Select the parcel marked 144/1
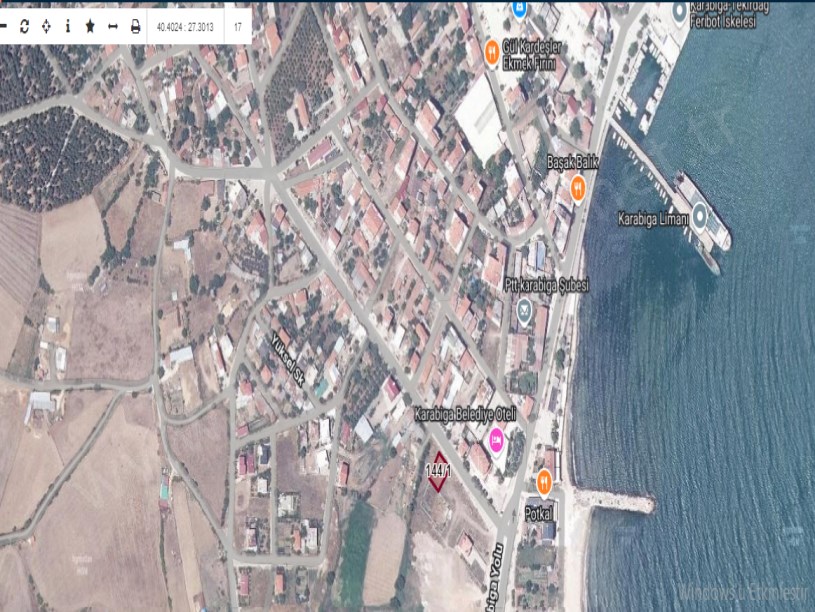 pyautogui.click(x=437, y=471)
